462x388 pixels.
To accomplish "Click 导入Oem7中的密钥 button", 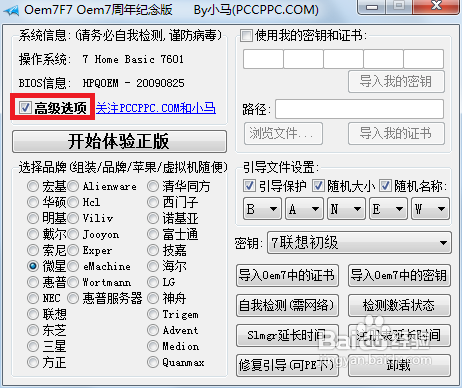I will click(x=399, y=275).
